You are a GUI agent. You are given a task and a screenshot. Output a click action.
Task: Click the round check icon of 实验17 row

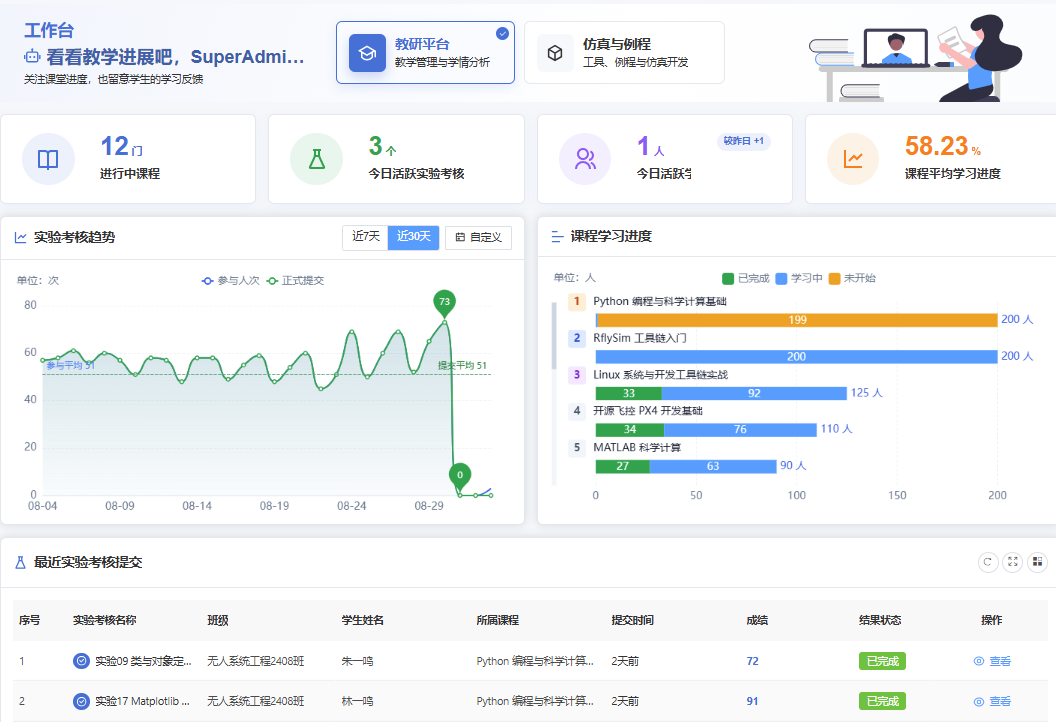(x=81, y=702)
